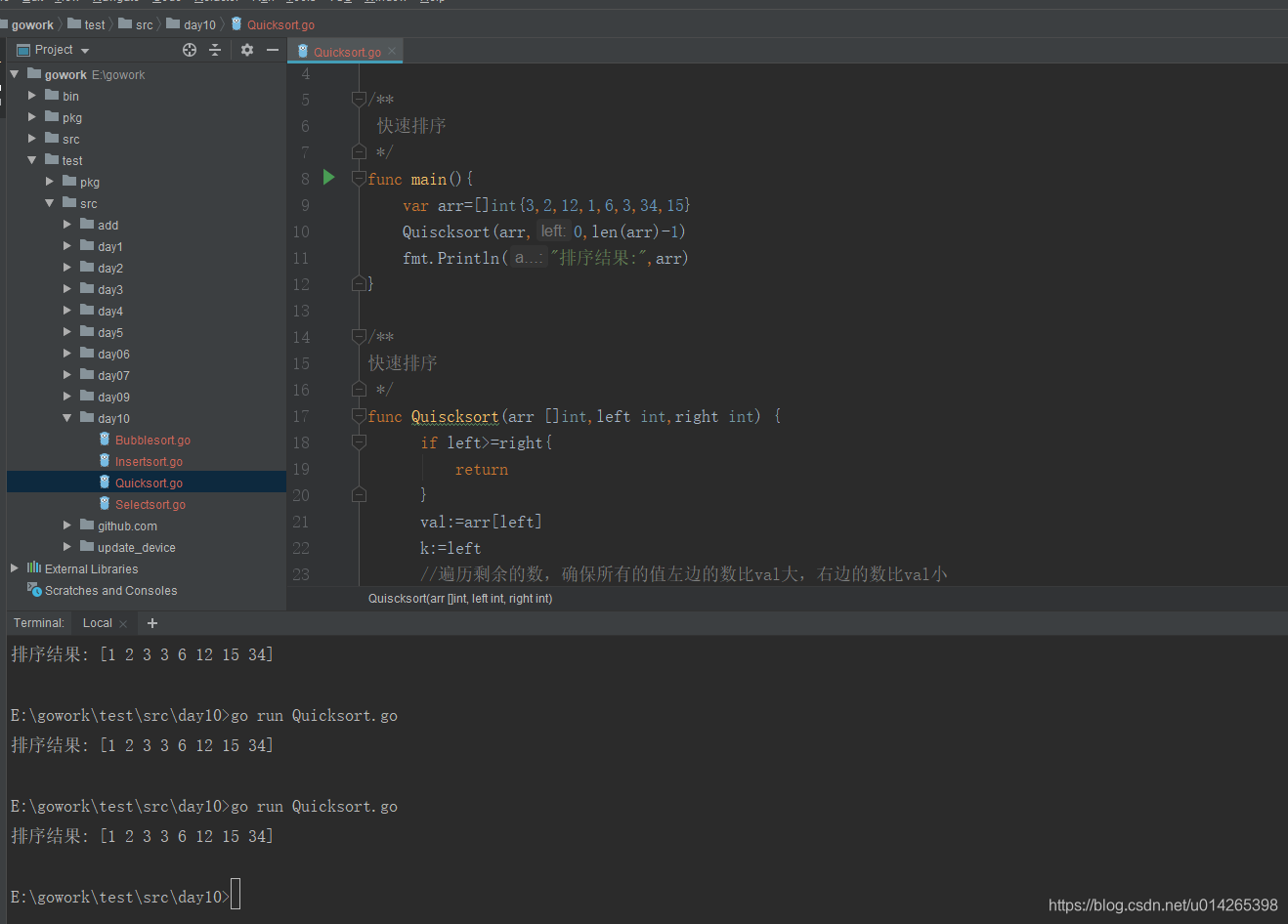
Task: Expand the day1 folder
Action: point(67,246)
